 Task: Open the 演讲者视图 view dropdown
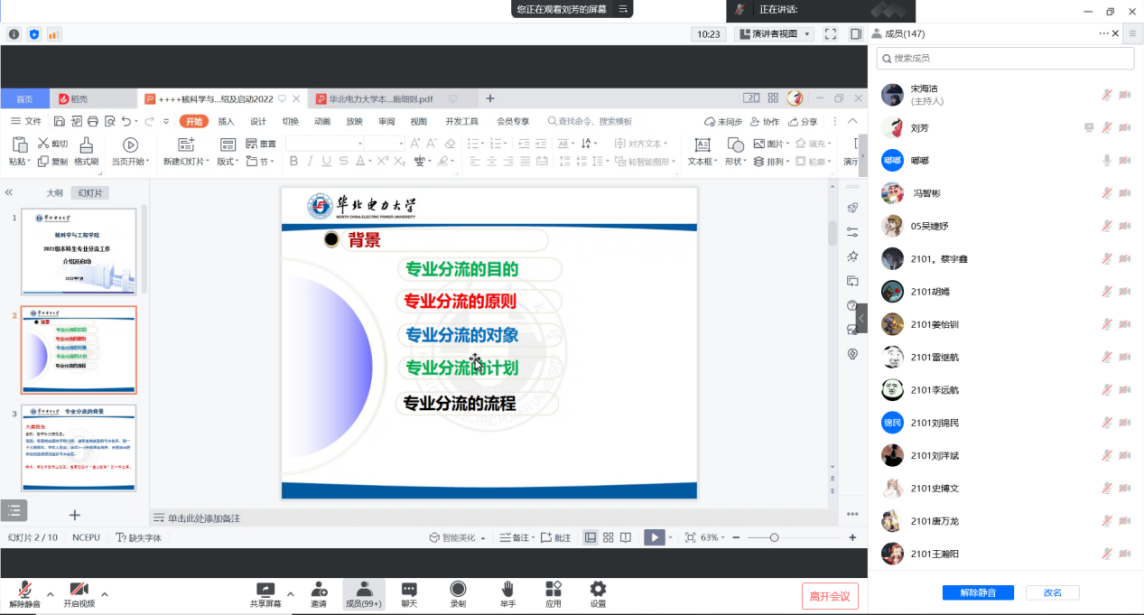(773, 34)
